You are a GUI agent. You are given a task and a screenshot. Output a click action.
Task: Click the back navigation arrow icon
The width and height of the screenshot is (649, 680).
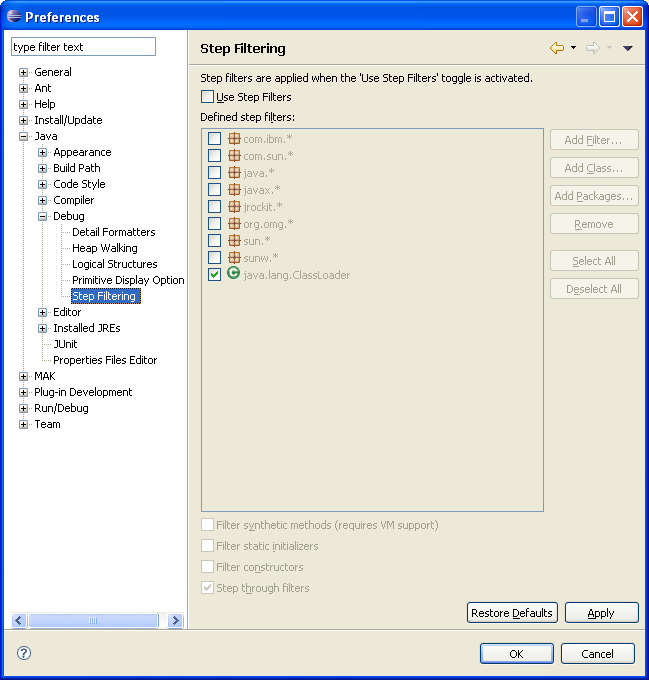(557, 48)
